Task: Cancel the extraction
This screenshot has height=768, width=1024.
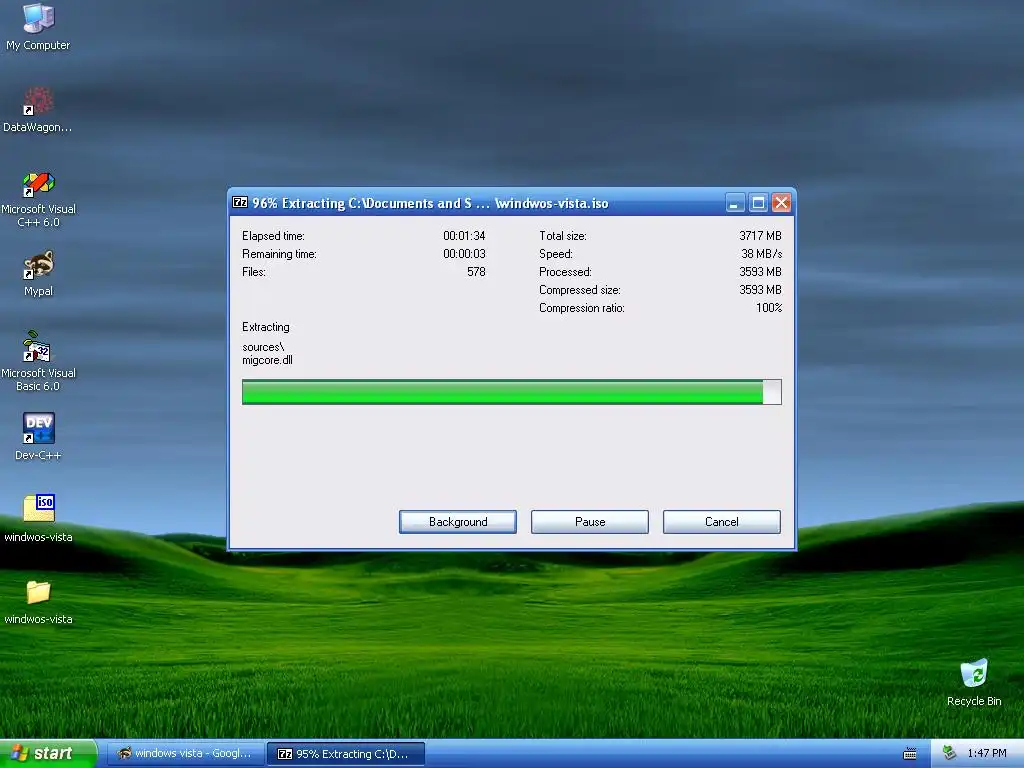Action: coord(722,522)
